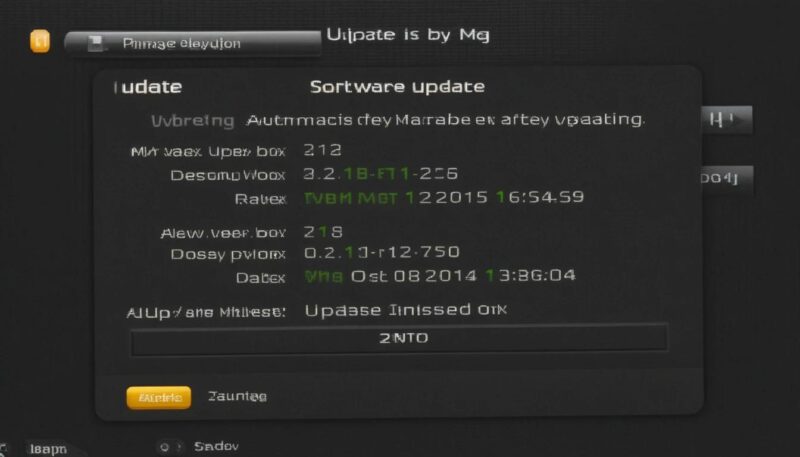Select the new version value 0.2.13-r12-750
The height and width of the screenshot is (457, 800).
382,252
